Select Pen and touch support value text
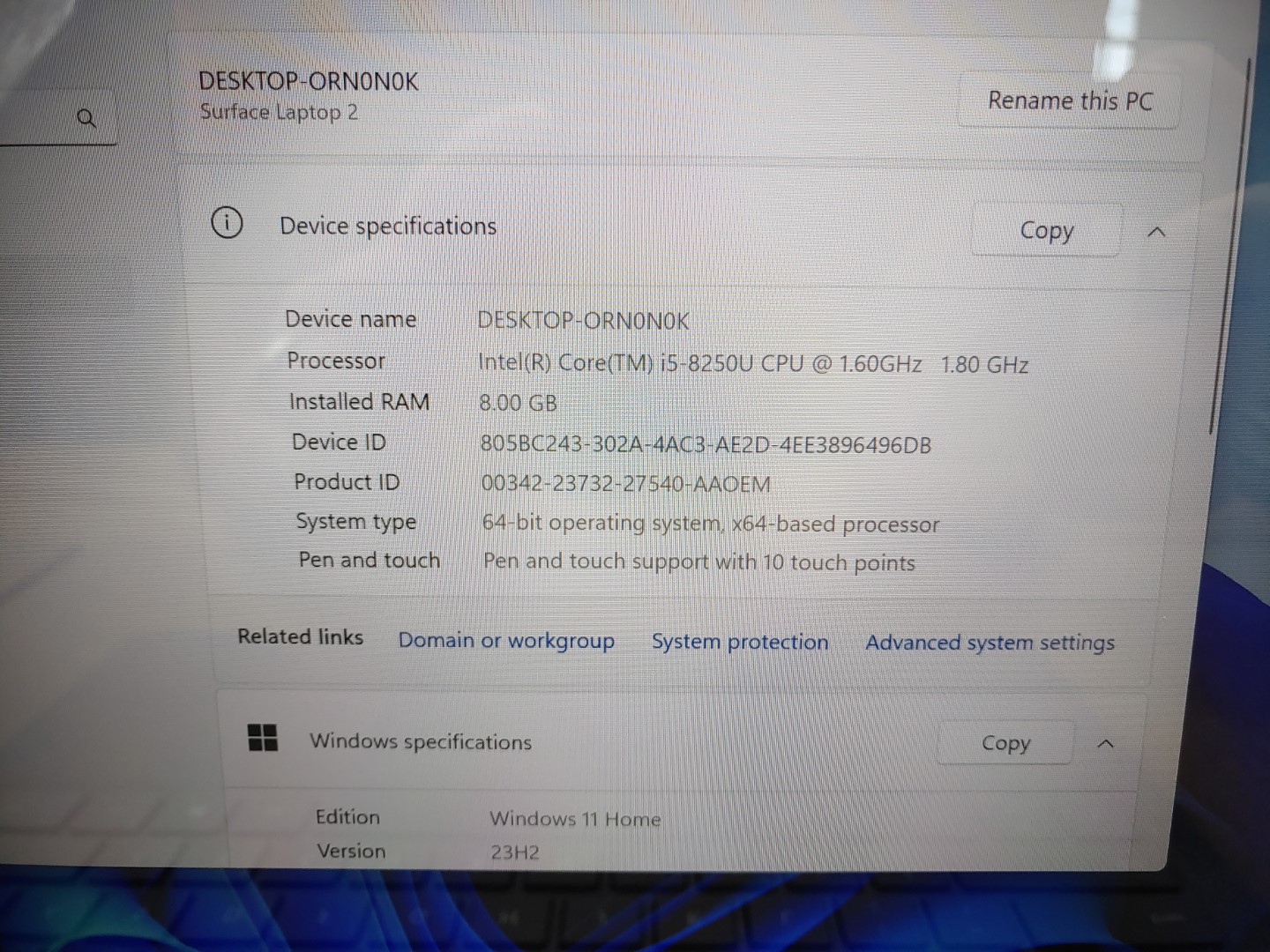 point(699,562)
